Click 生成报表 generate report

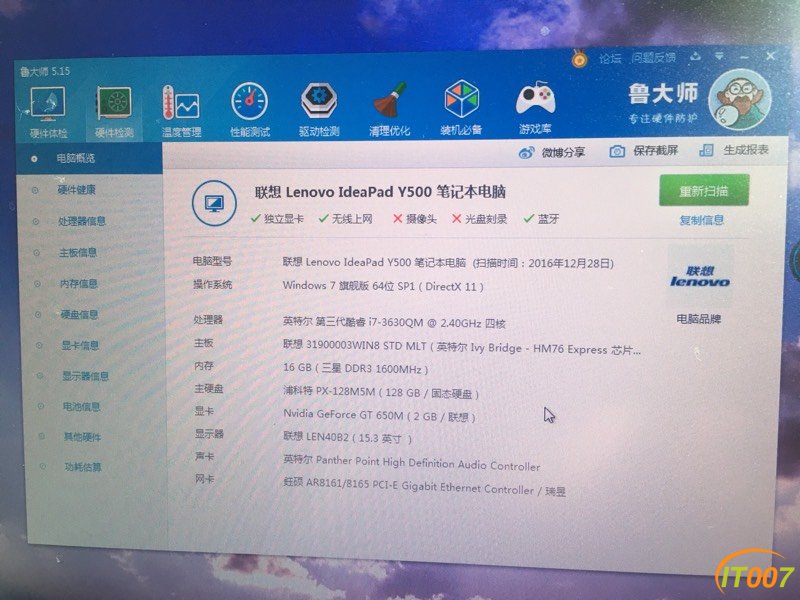pos(734,149)
